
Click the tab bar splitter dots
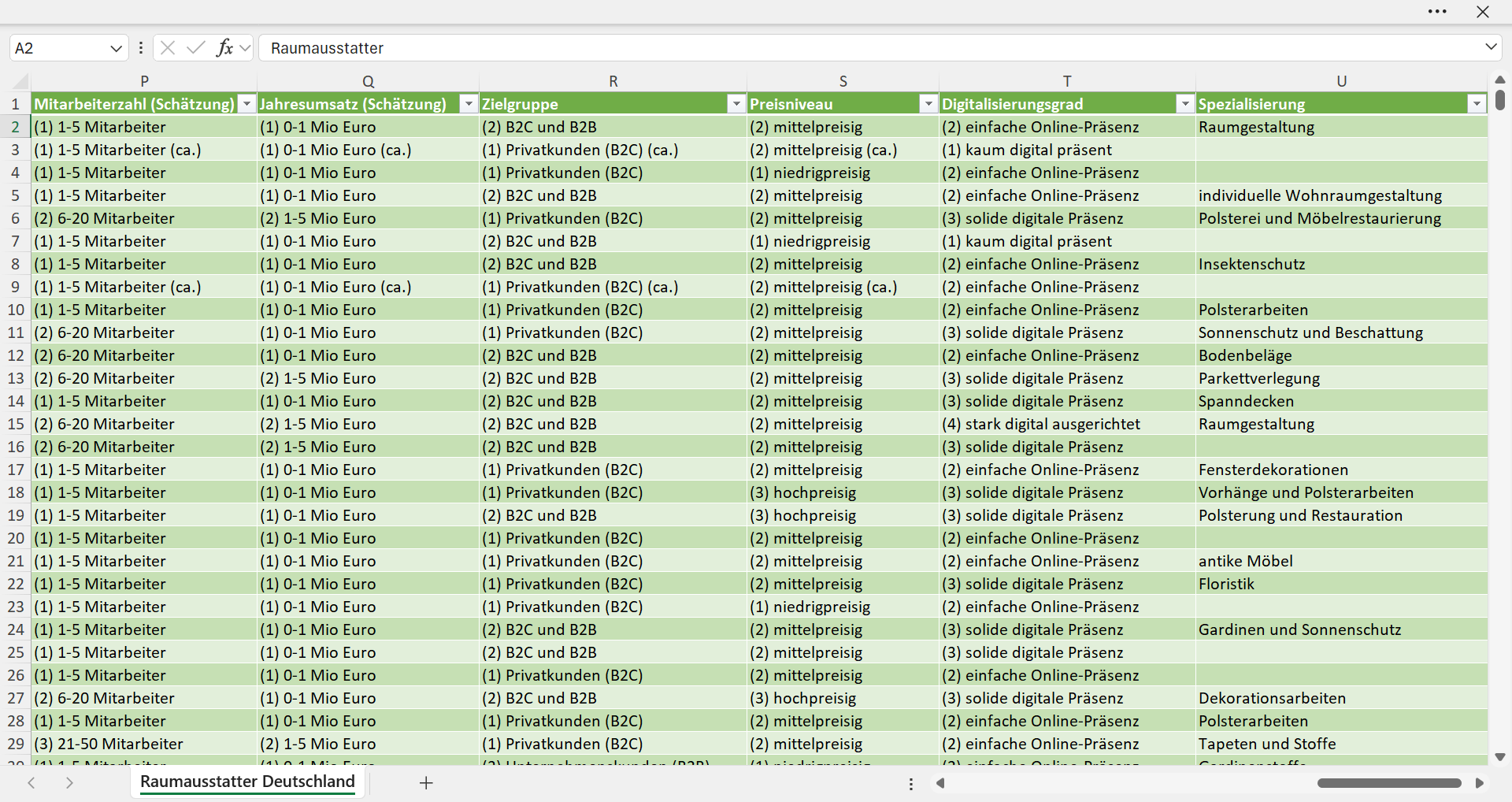pyautogui.click(x=911, y=784)
